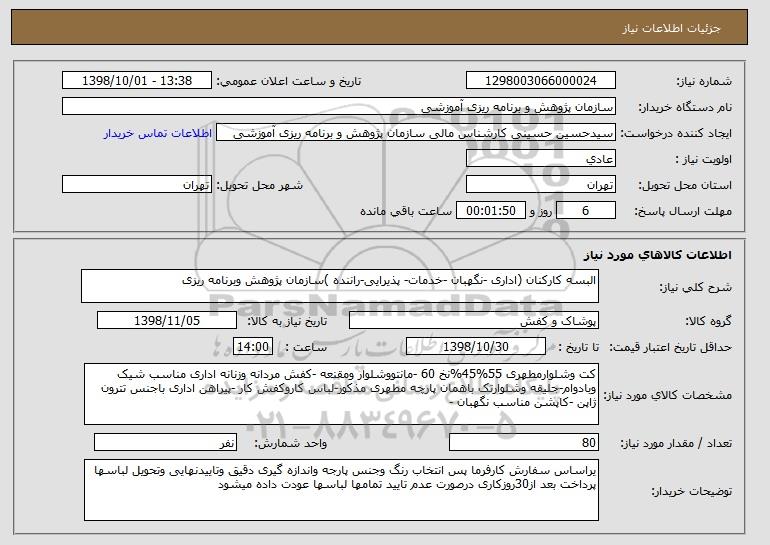
Task: Click the label 'مشخصات کالای مورد نیاز:'
Action: tap(667, 395)
